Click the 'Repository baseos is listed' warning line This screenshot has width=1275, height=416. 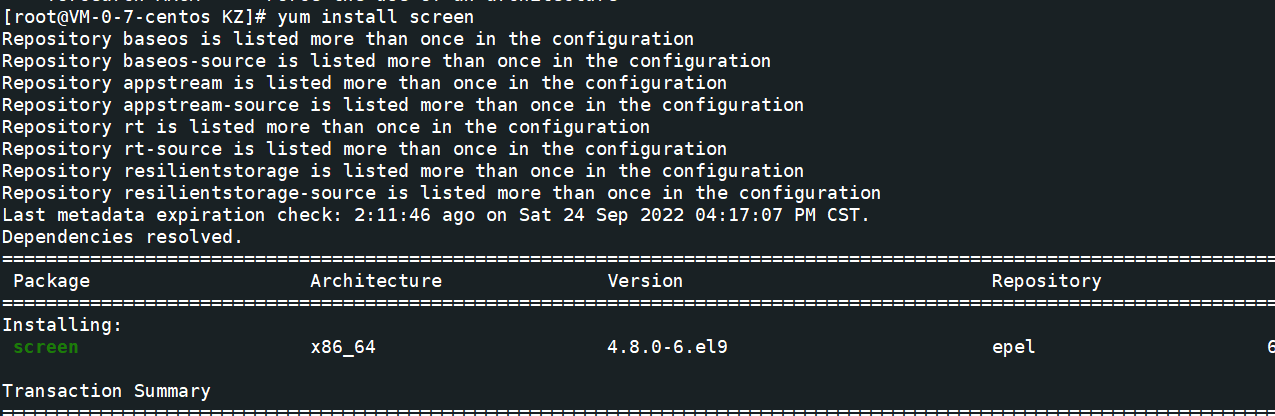coord(347,39)
